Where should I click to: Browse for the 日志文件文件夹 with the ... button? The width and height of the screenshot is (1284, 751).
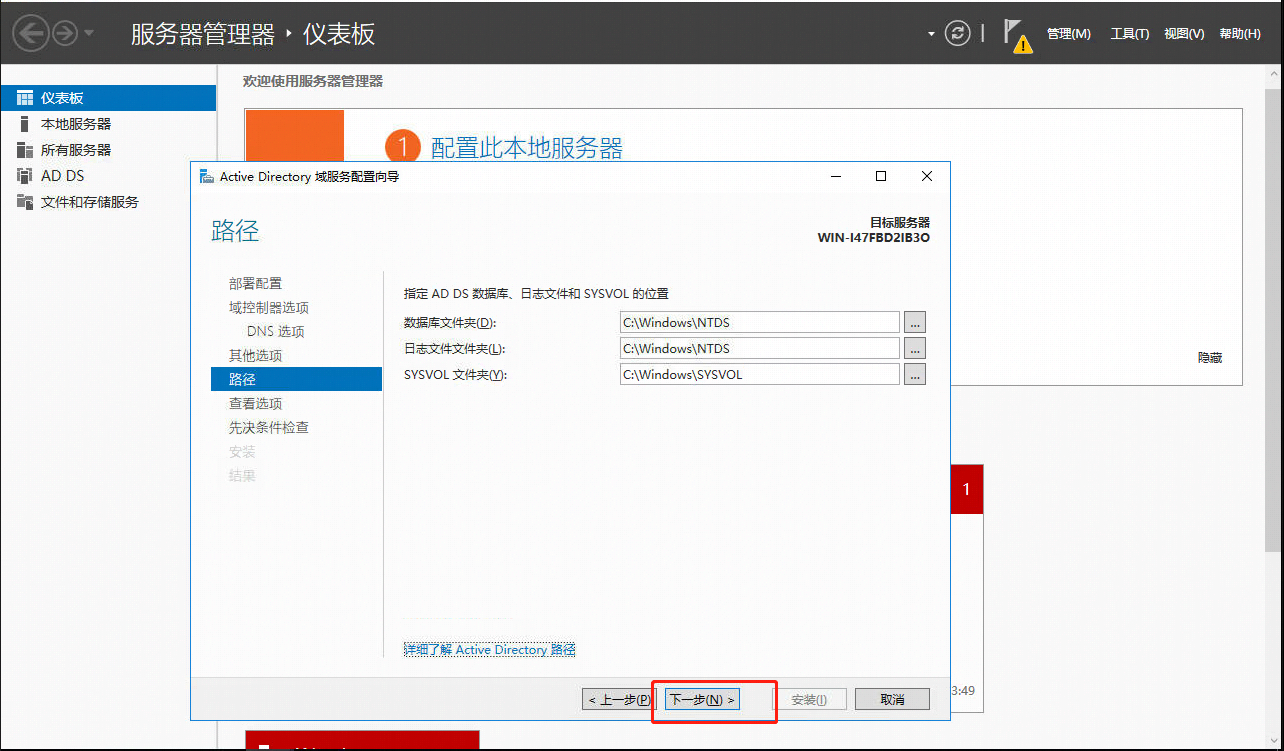(x=915, y=348)
